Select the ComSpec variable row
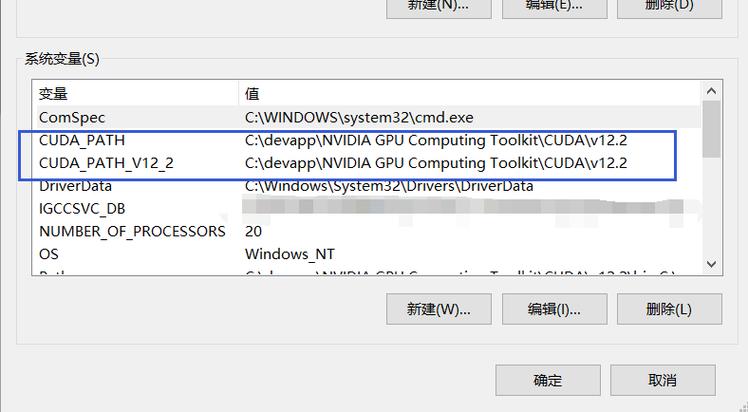748x412 pixels. [367, 117]
